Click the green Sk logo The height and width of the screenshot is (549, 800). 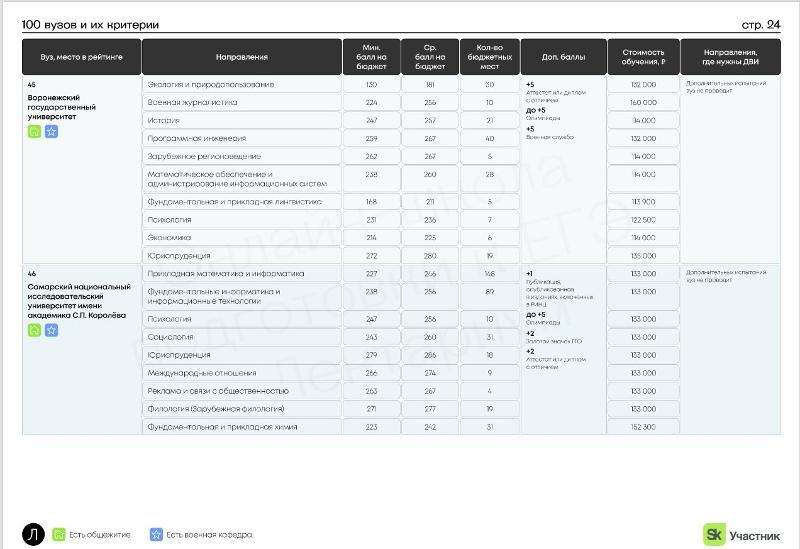(x=714, y=533)
